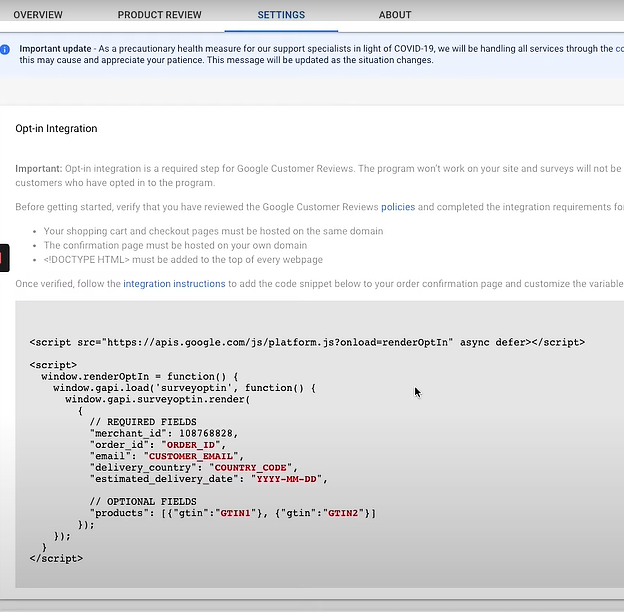
Task: Click the blue info icon in banner
Action: point(5,50)
